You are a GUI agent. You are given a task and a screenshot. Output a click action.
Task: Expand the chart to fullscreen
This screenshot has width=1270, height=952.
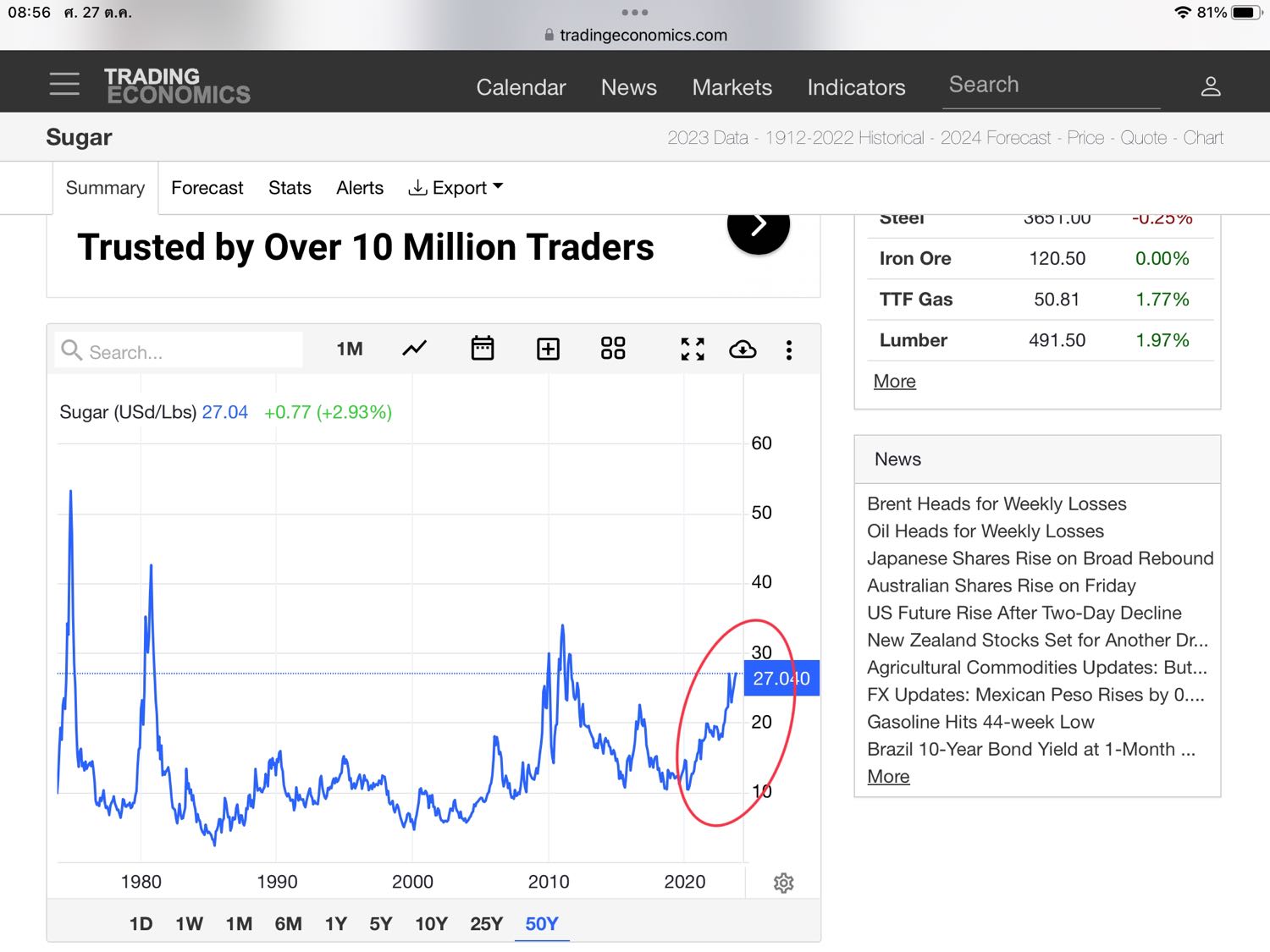[693, 349]
